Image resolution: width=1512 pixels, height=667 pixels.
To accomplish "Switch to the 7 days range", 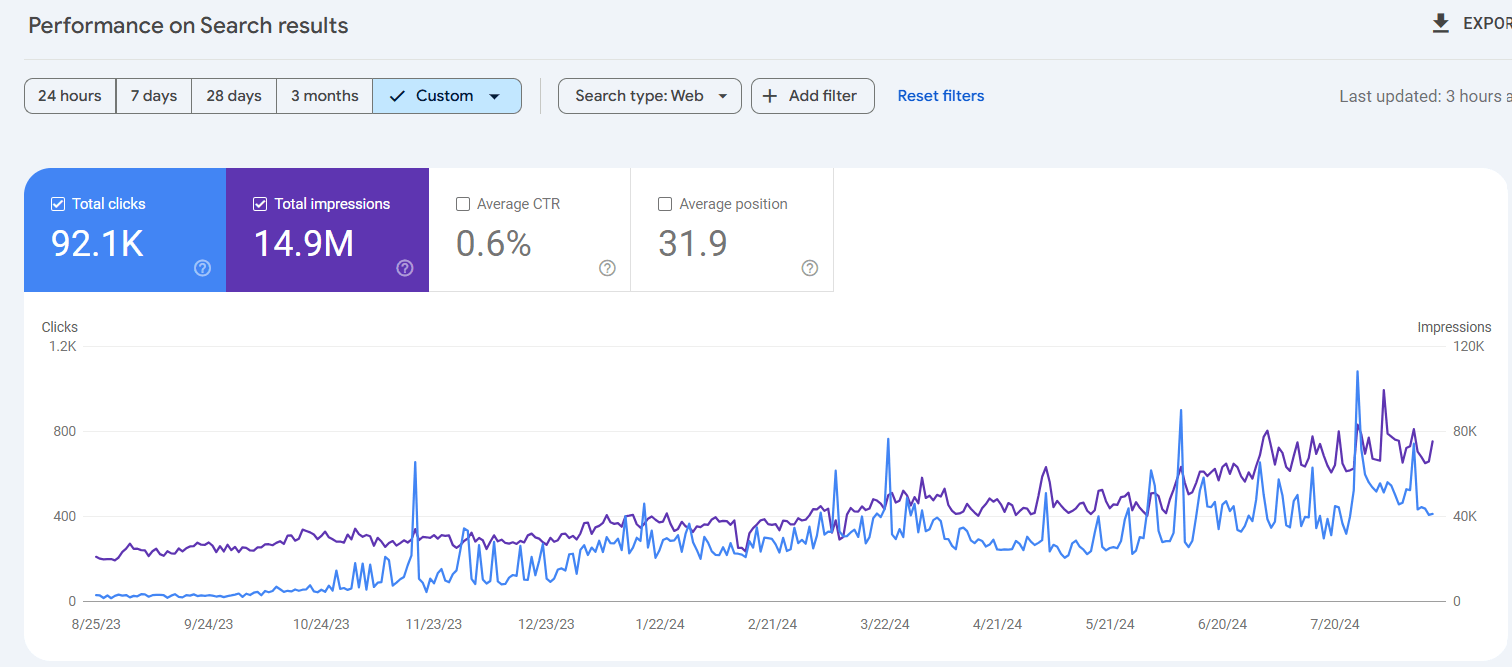I will pyautogui.click(x=154, y=96).
